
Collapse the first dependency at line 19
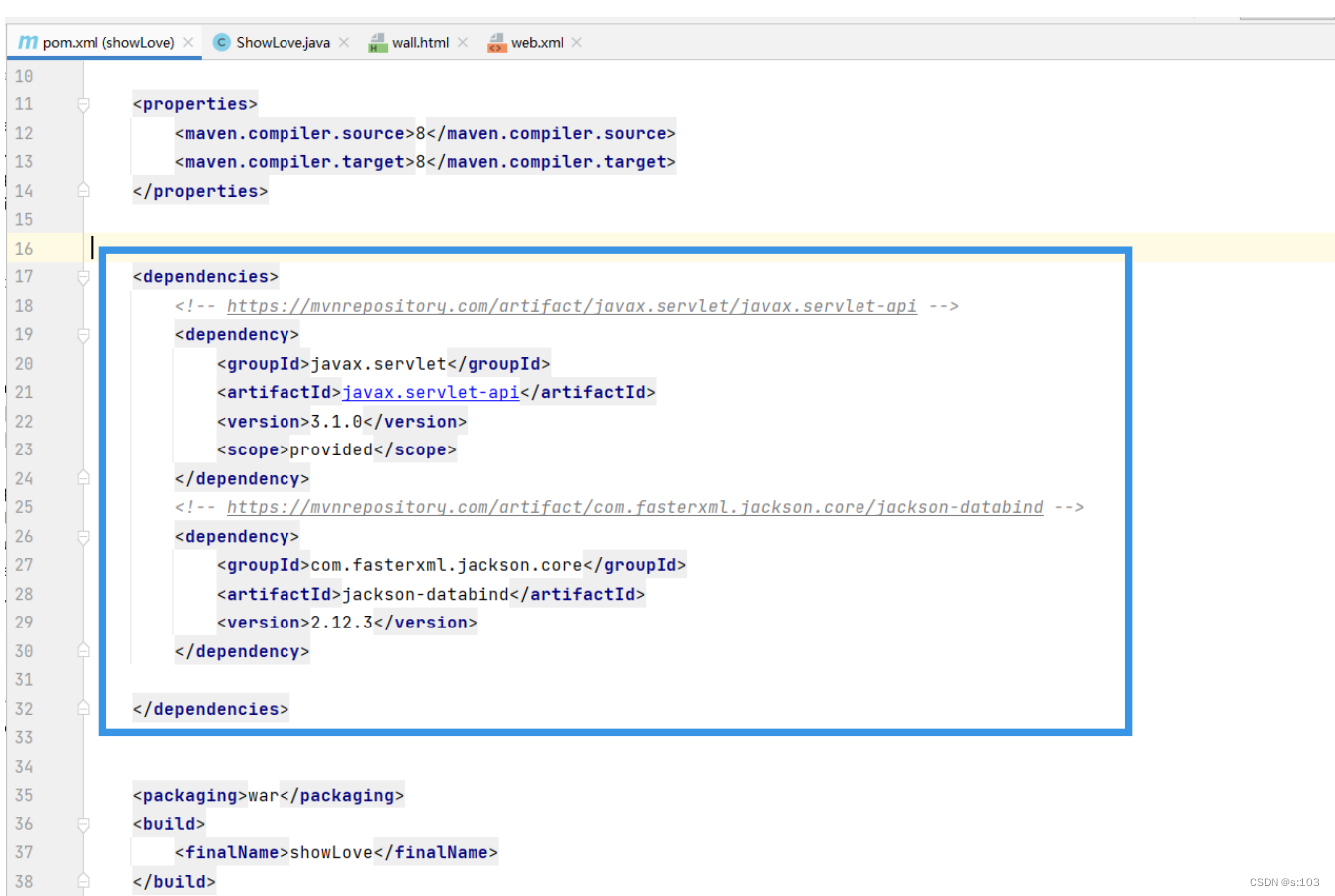(x=84, y=334)
